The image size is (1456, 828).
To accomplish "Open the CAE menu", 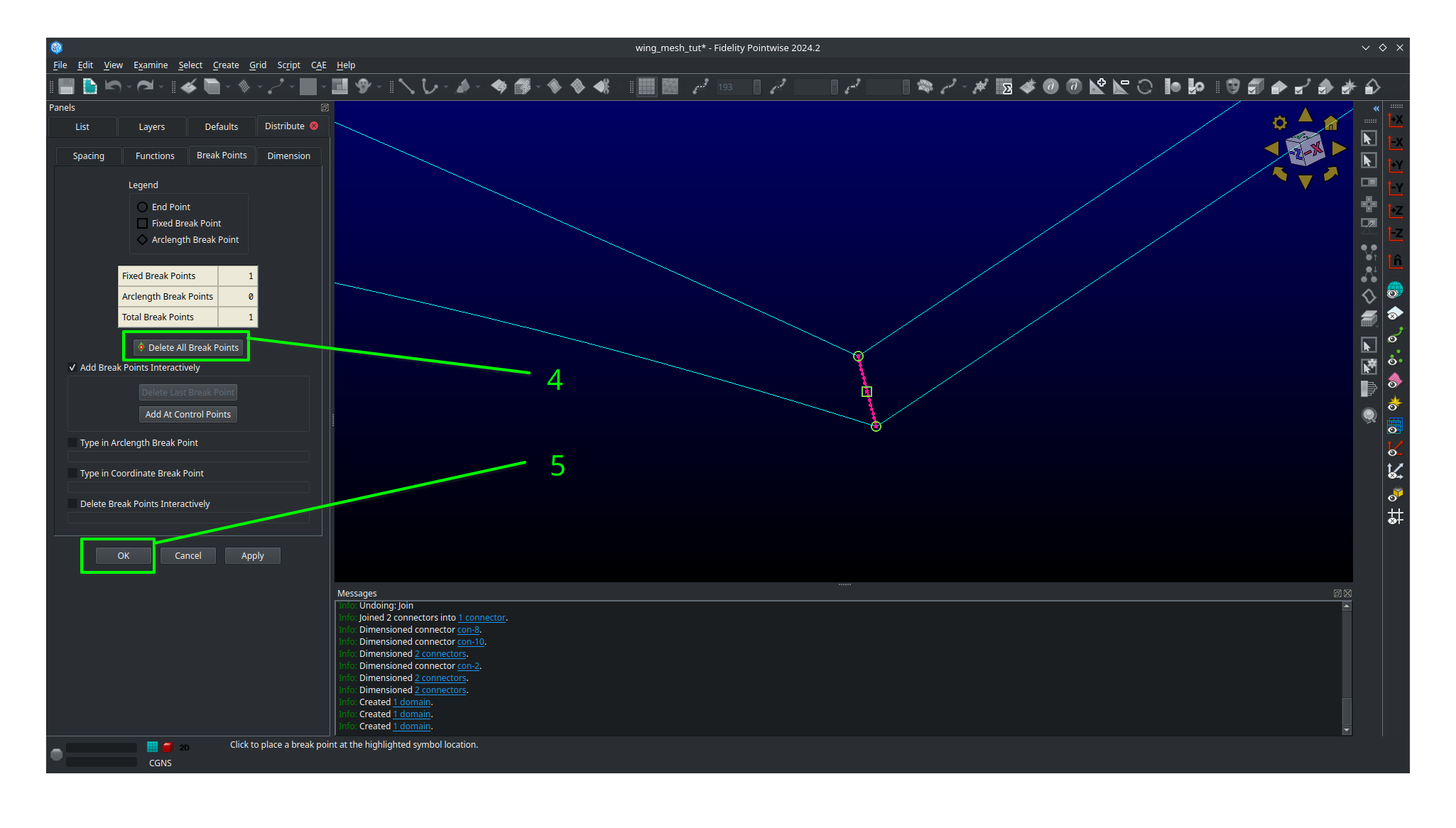I will [x=318, y=65].
